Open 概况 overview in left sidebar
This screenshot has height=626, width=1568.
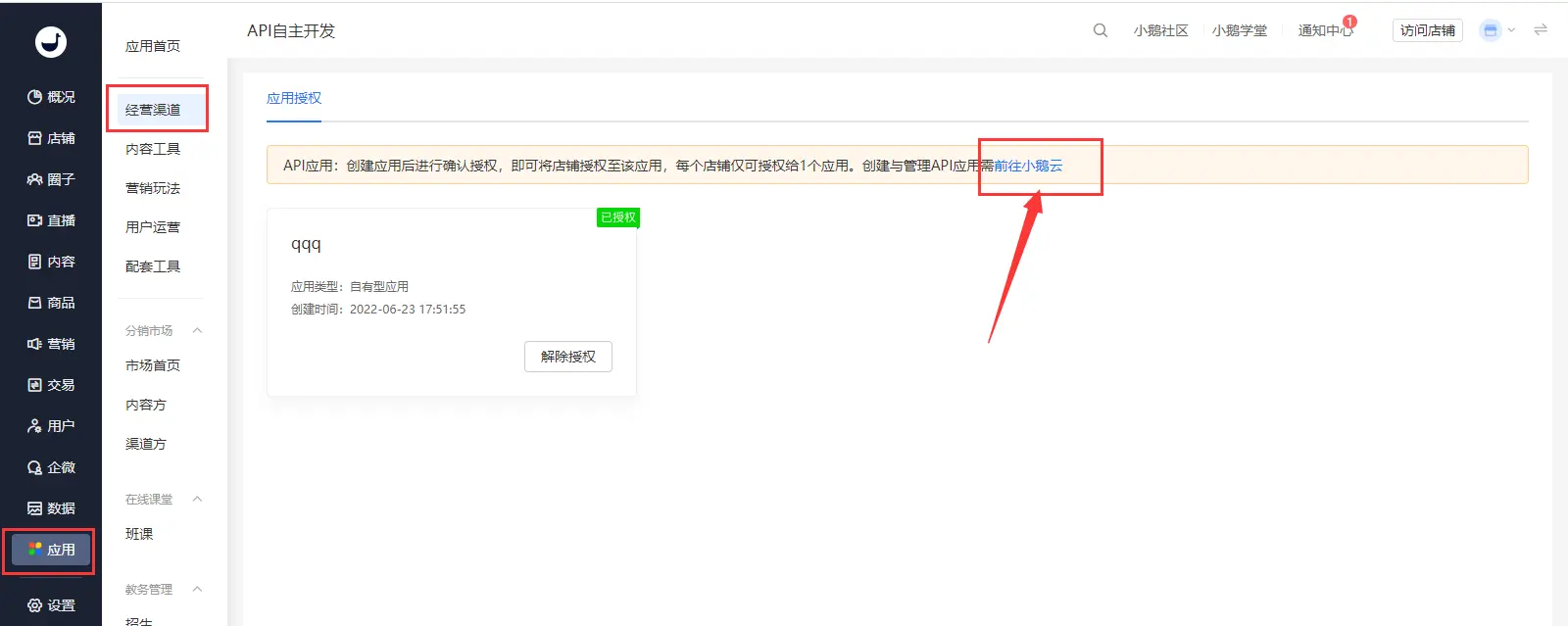[51, 97]
